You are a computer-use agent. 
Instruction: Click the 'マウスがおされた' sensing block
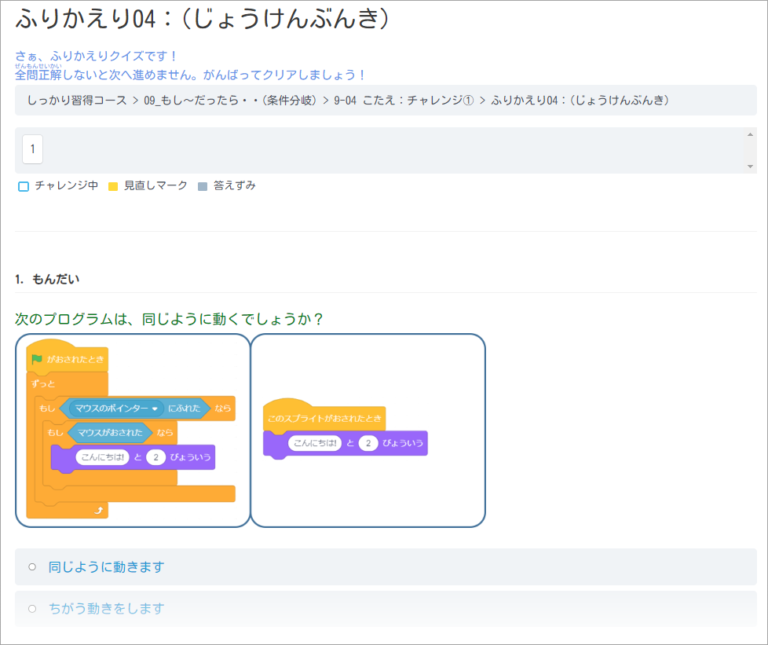coord(112,433)
